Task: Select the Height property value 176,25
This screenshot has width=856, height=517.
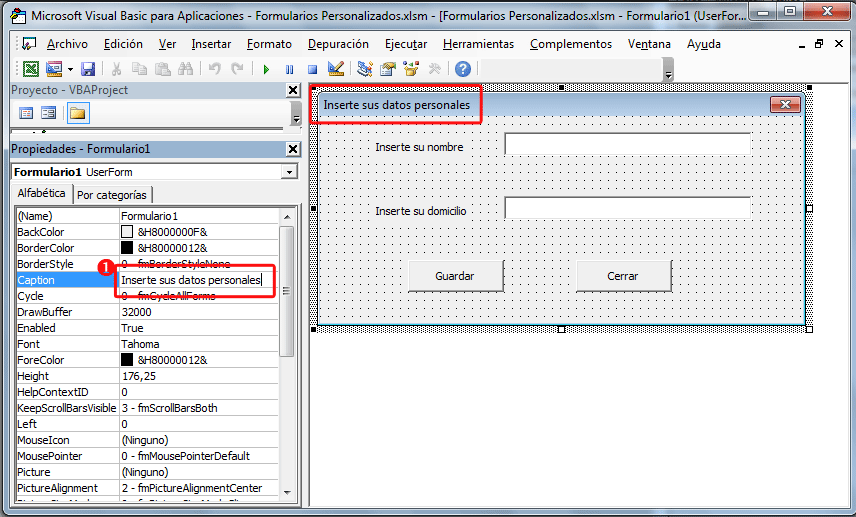Action: 198,376
